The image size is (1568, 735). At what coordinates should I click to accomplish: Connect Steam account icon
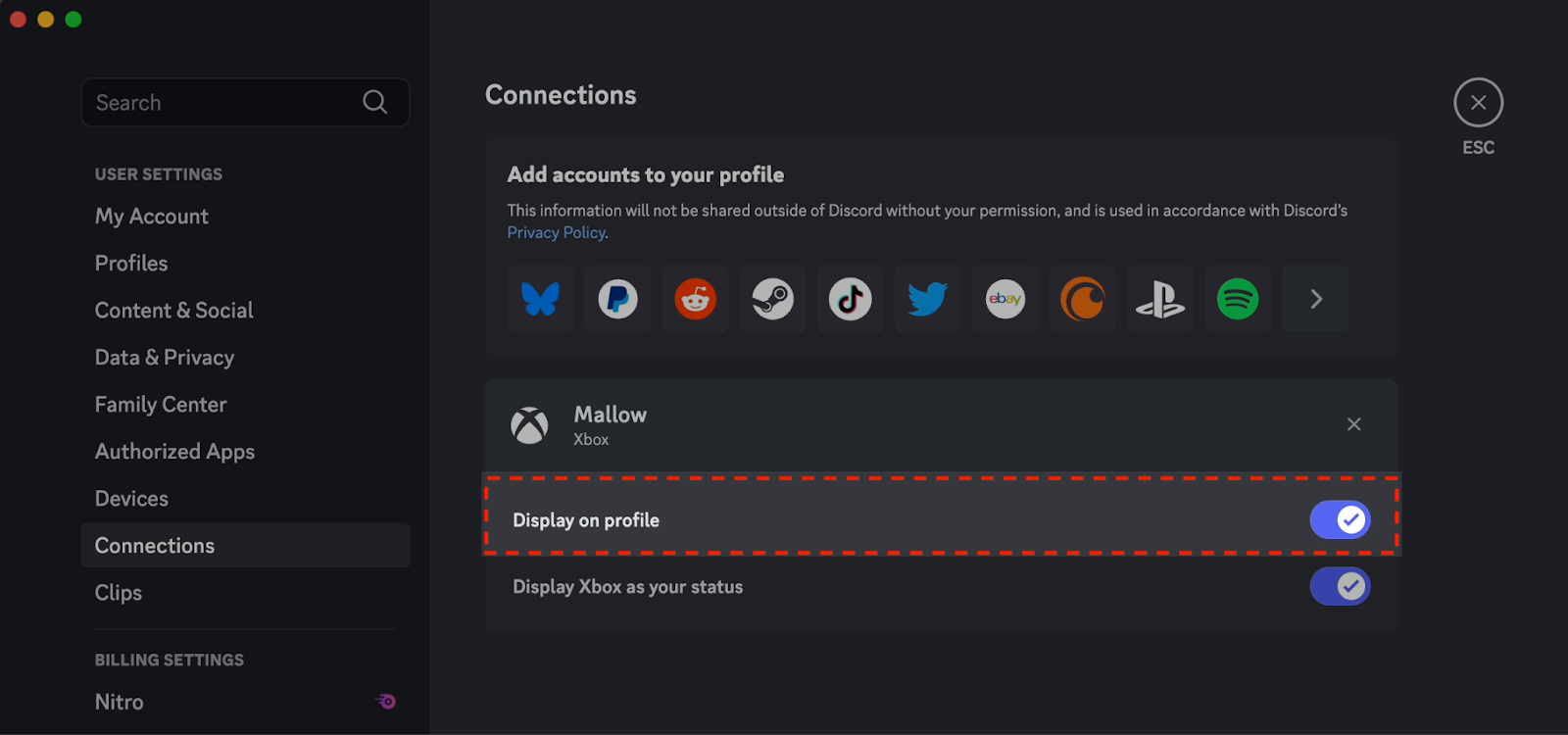[773, 299]
